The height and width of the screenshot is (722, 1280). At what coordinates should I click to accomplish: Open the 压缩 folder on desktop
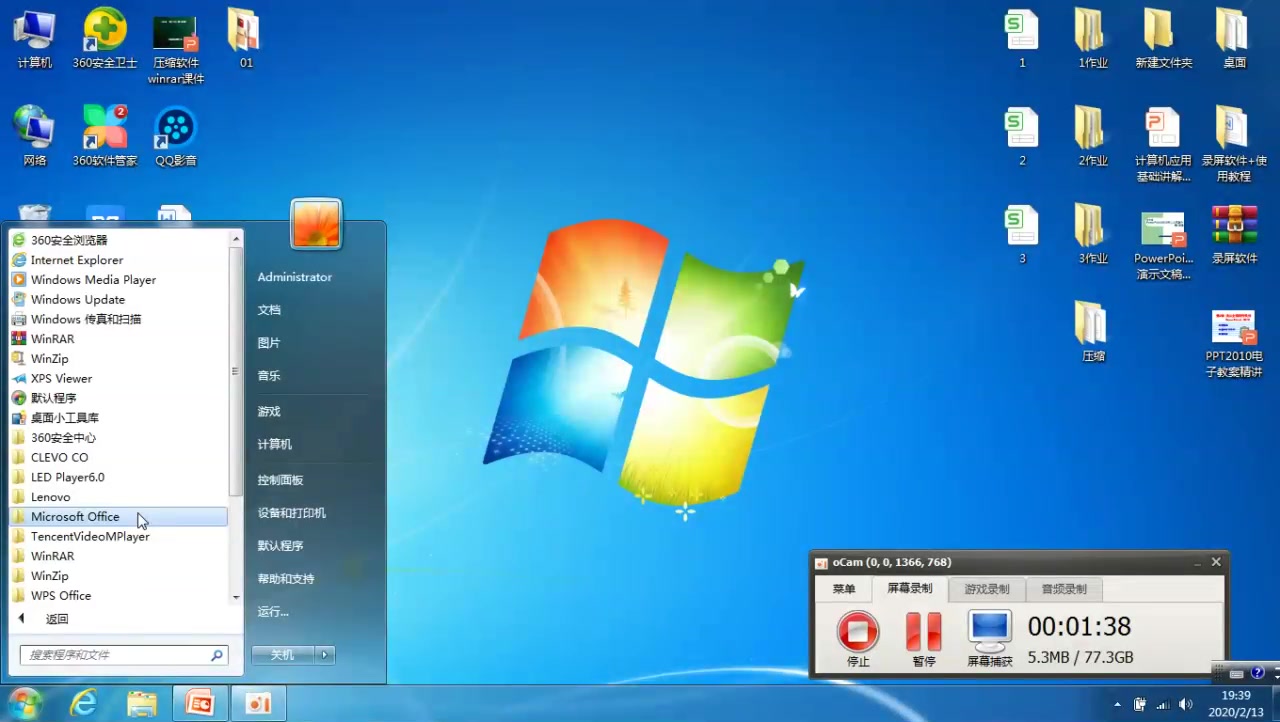click(1093, 332)
